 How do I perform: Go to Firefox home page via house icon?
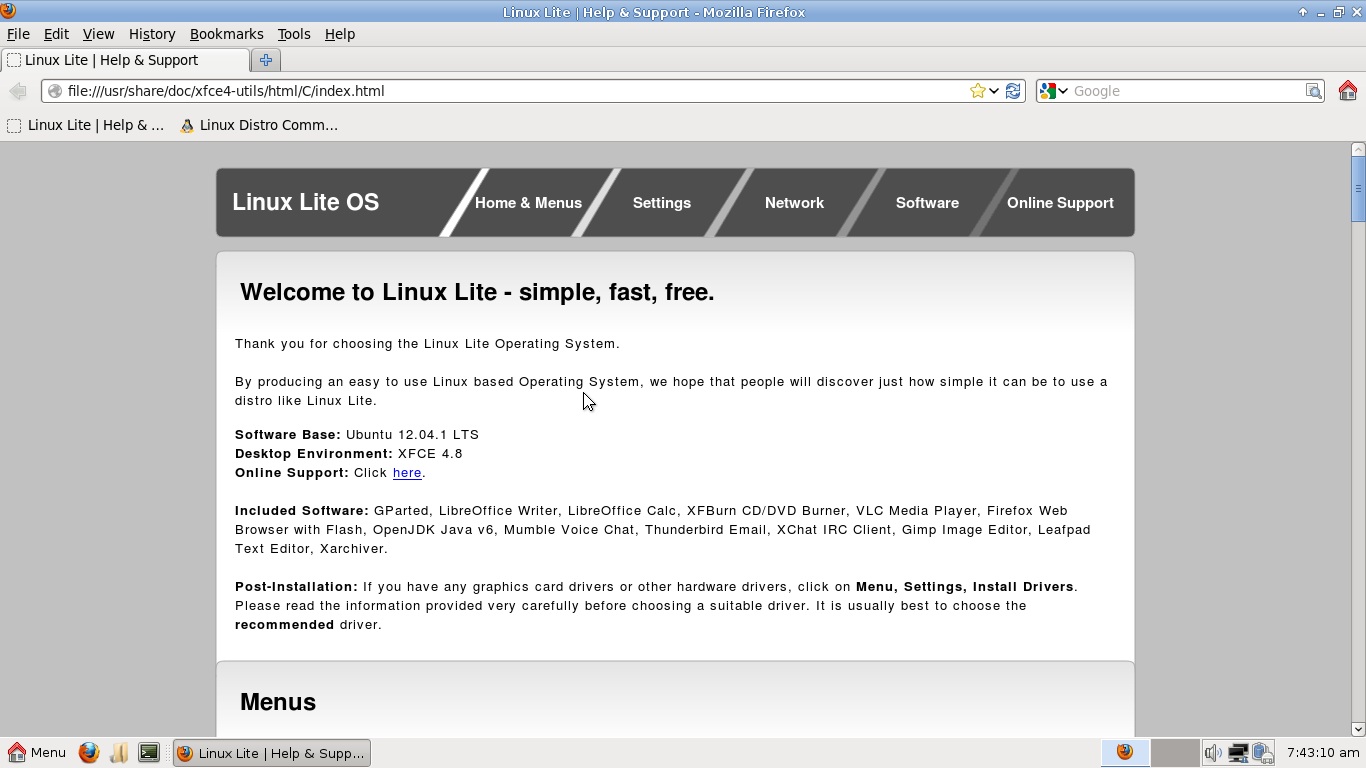(1348, 91)
